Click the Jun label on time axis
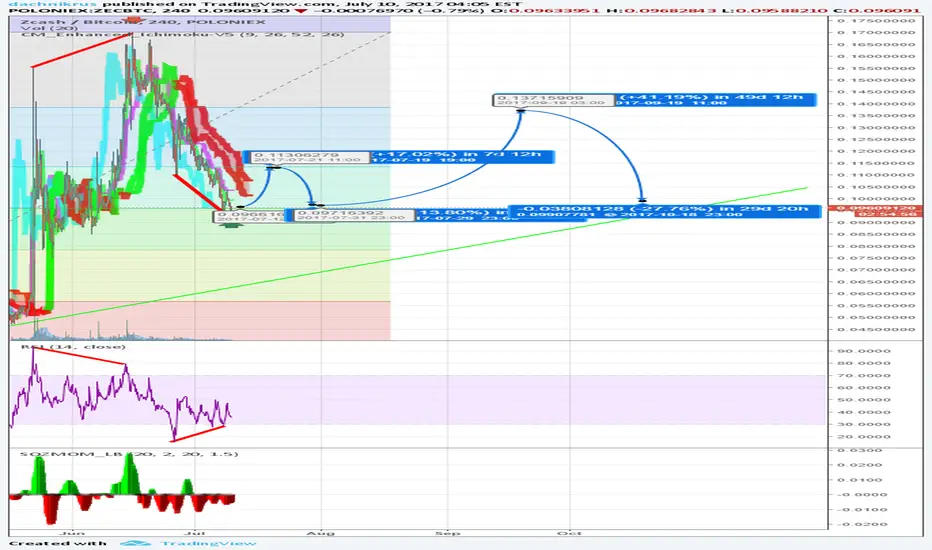The width and height of the screenshot is (932, 550). point(73,533)
